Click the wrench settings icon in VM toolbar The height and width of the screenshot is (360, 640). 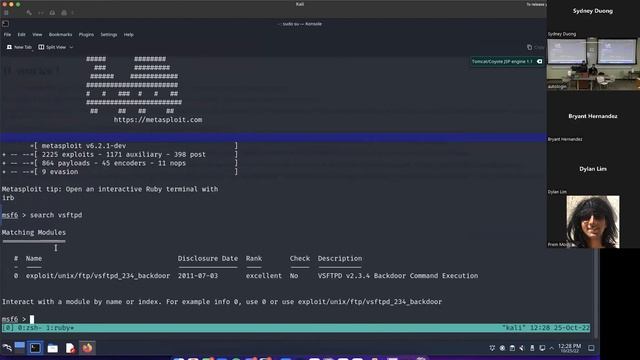point(29,13)
